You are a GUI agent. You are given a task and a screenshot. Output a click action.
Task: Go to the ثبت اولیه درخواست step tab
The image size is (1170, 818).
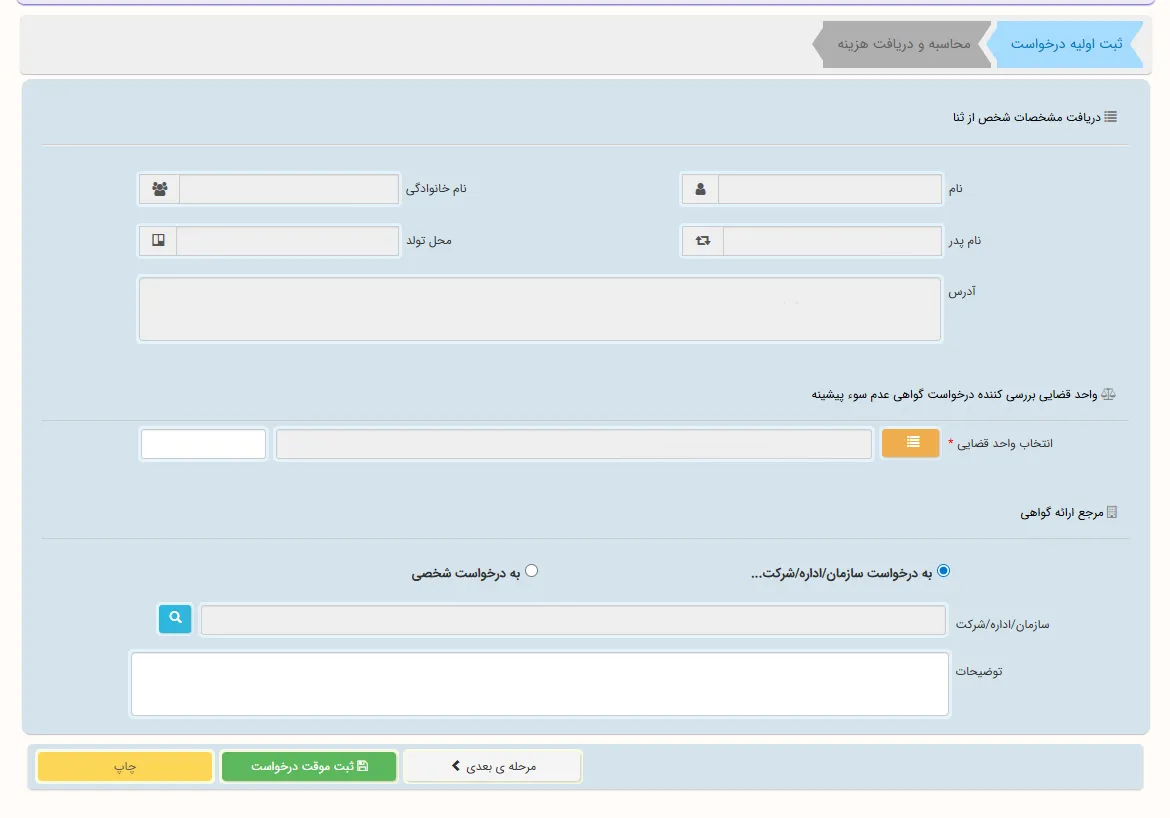point(1066,45)
